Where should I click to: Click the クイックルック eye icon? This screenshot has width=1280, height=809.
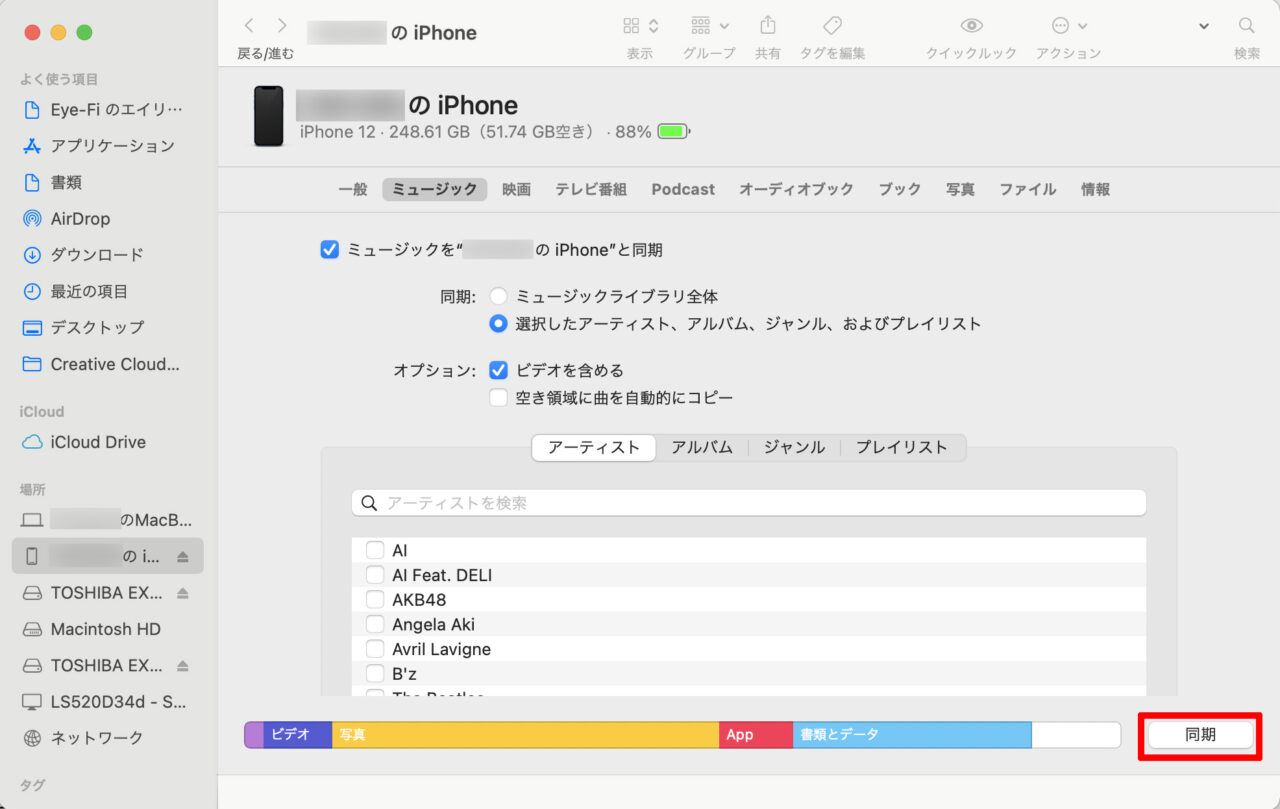coord(971,26)
